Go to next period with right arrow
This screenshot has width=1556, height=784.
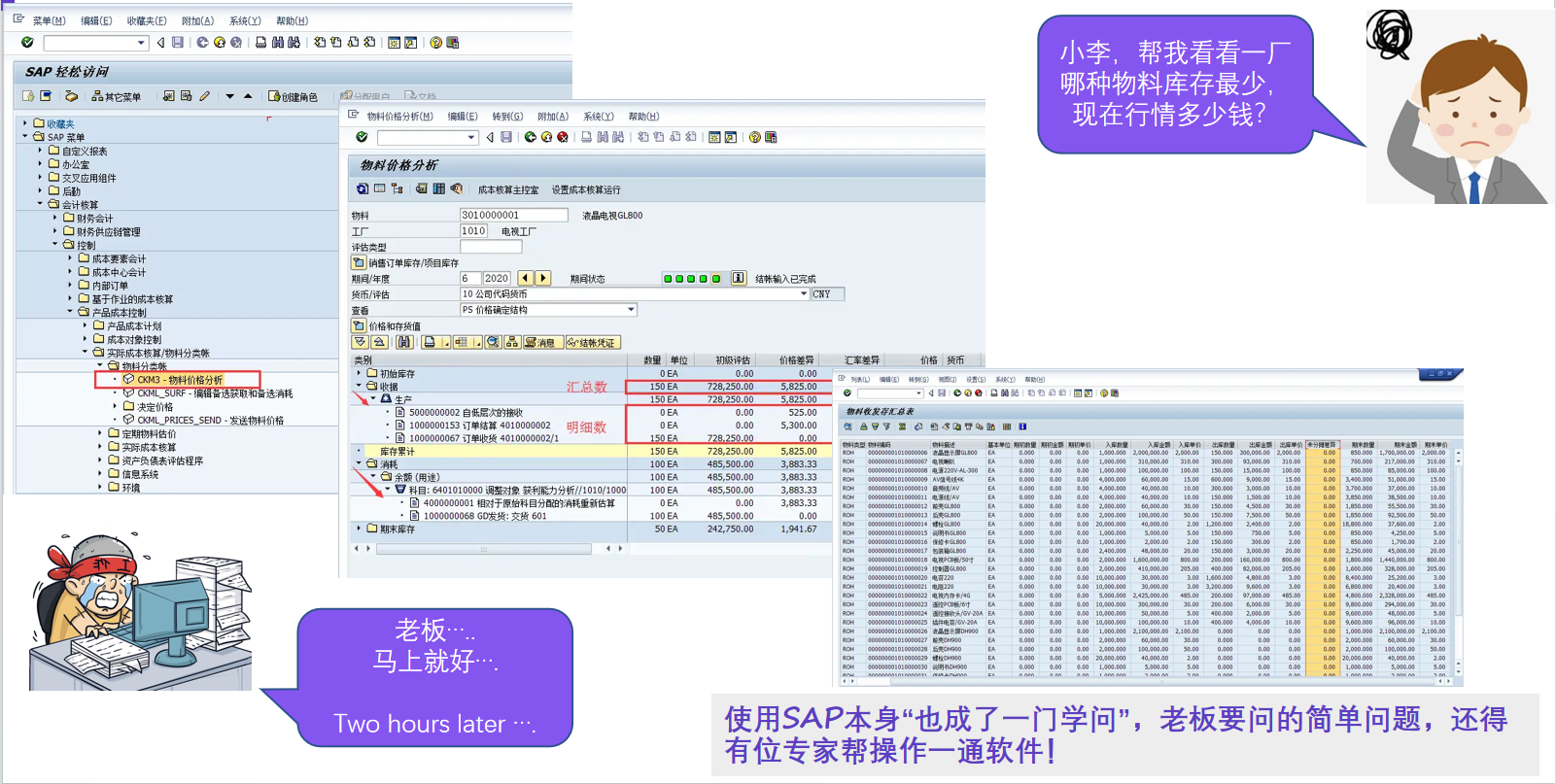coord(543,278)
